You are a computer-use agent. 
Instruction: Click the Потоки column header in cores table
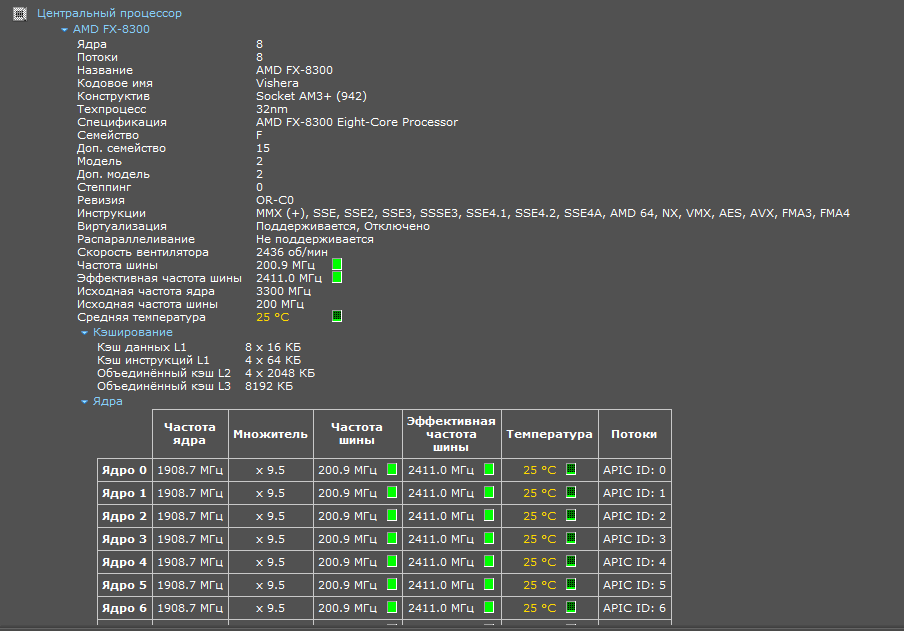[x=634, y=434]
